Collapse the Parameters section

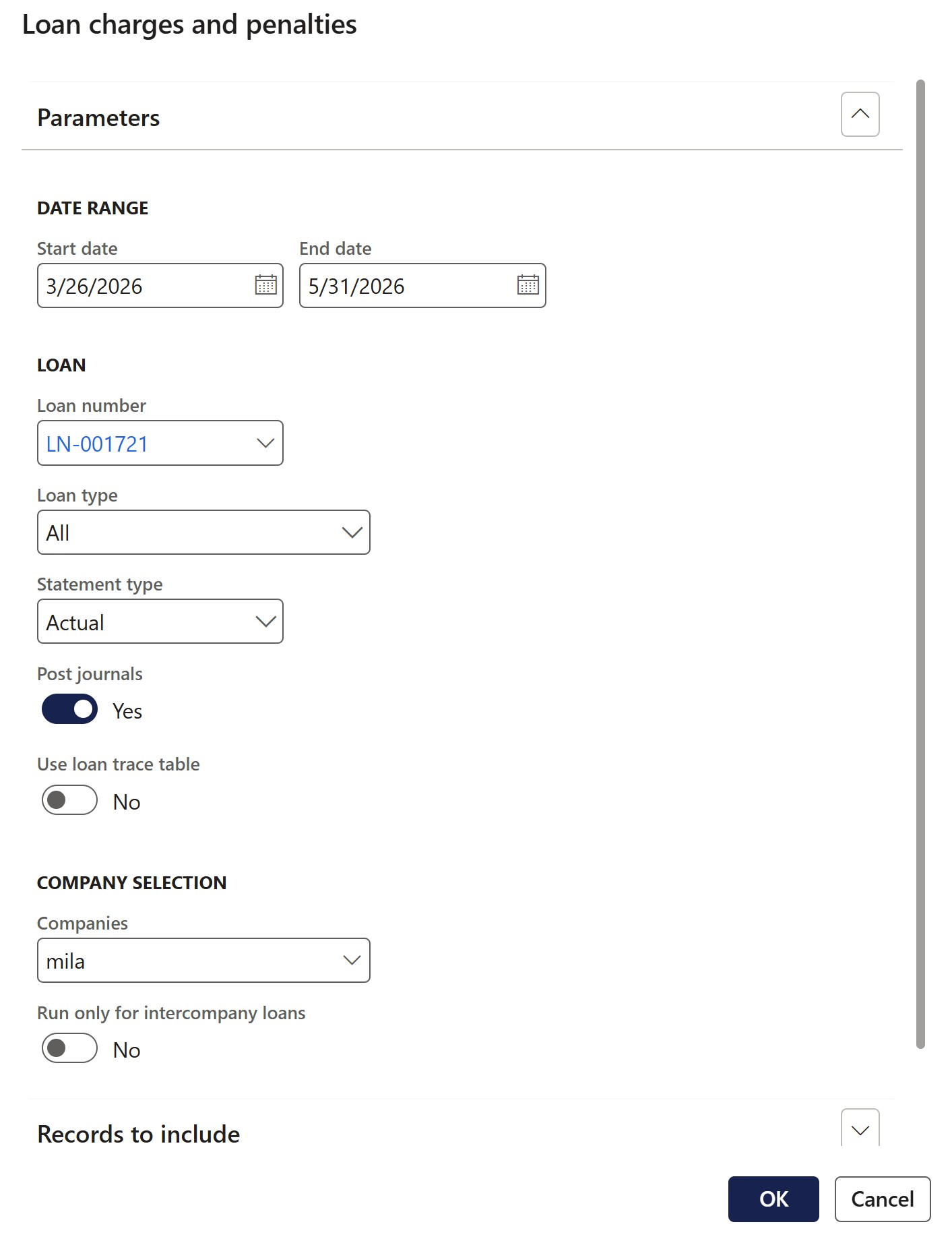860,114
